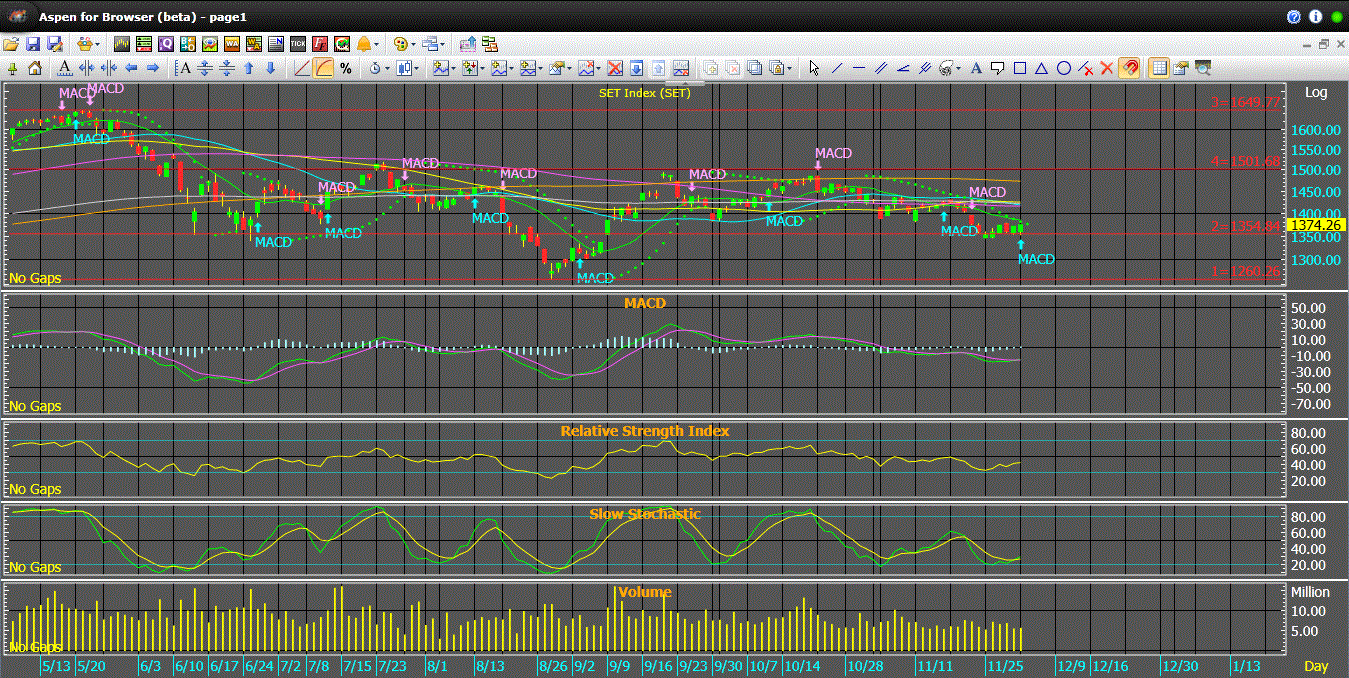This screenshot has height=678, width=1349.
Task: Click the help question mark icon
Action: pos(1293,17)
